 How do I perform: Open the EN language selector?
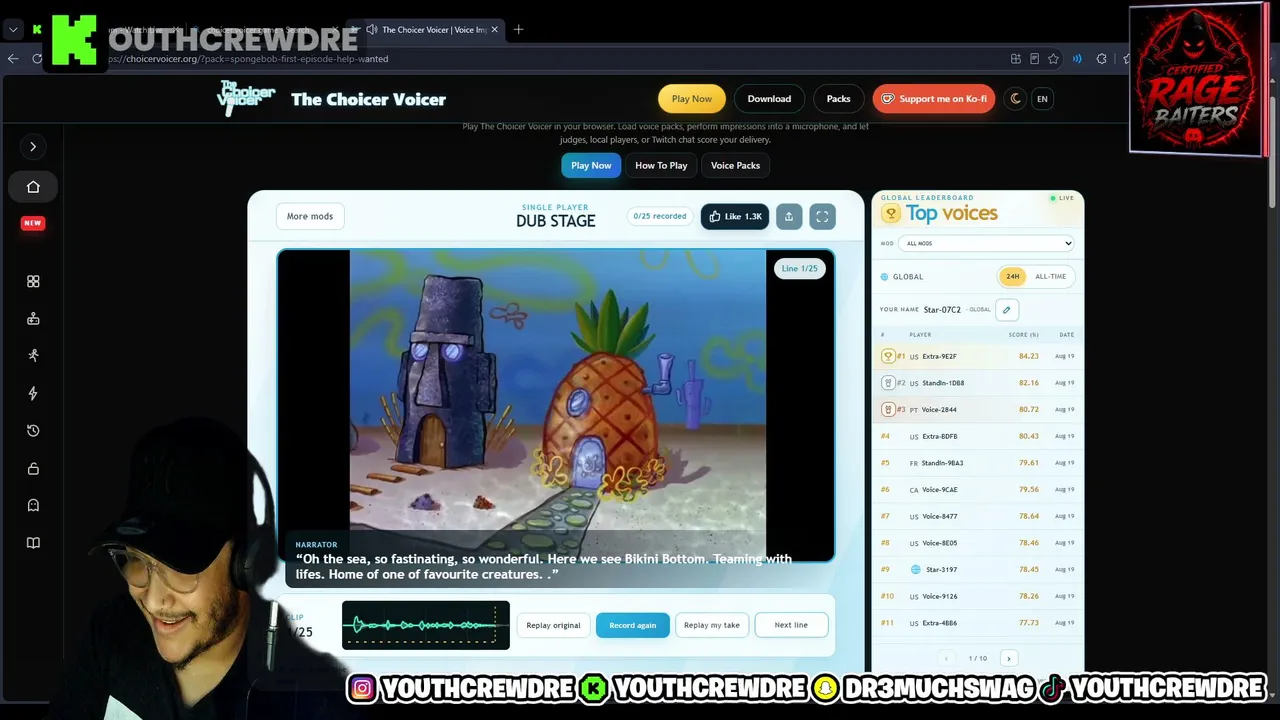click(1042, 99)
